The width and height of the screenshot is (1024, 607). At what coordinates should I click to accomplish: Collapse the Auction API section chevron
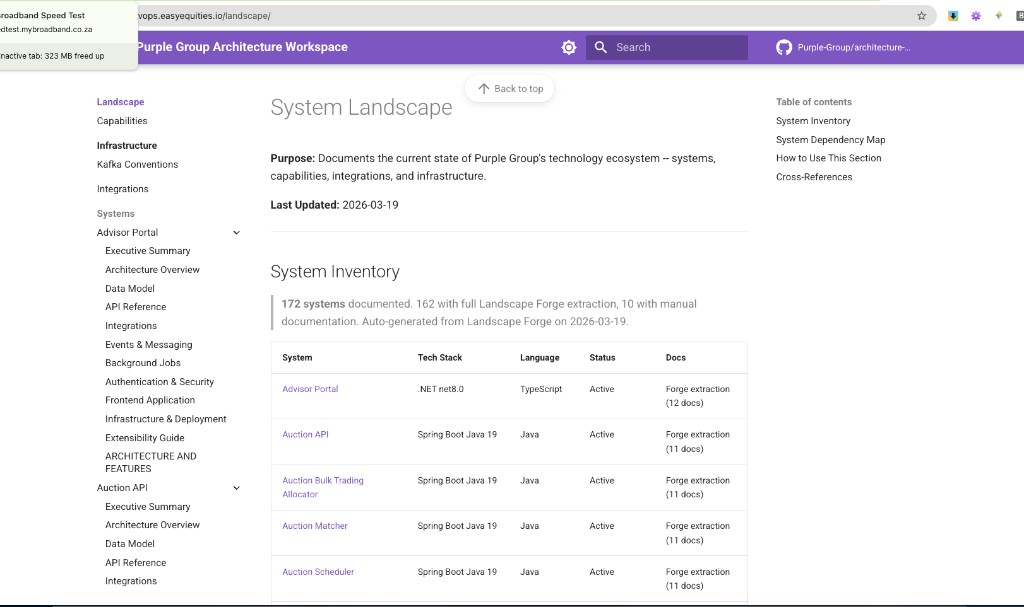pyautogui.click(x=236, y=488)
